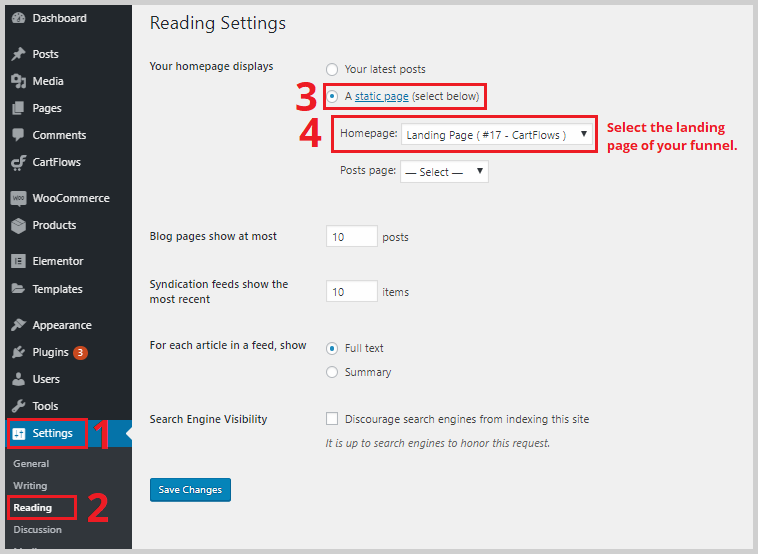Click the Settings sliders icon

pos(19,434)
